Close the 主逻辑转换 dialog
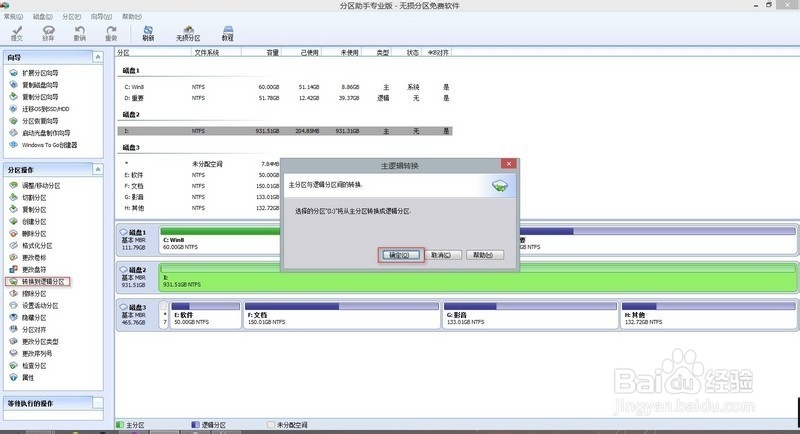 coord(509,164)
